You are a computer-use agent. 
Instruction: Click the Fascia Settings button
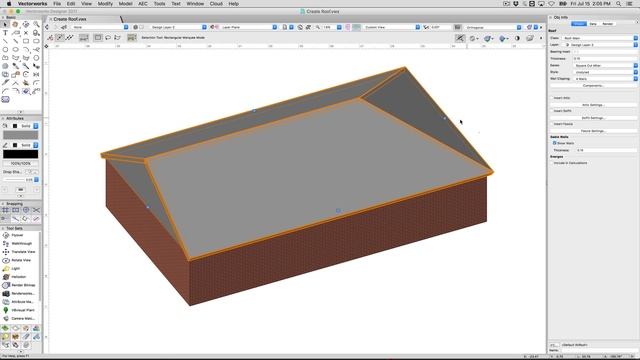pos(593,131)
